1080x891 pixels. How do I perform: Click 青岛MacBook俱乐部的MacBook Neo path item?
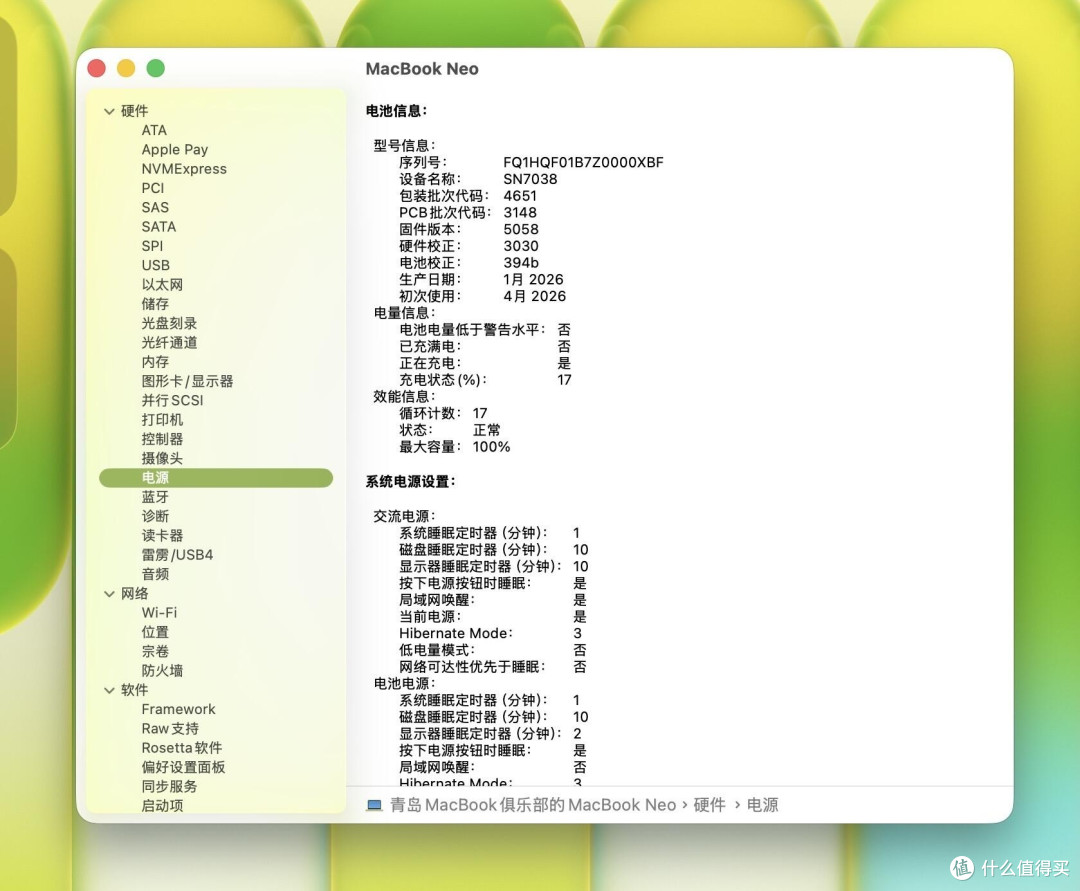pos(533,805)
